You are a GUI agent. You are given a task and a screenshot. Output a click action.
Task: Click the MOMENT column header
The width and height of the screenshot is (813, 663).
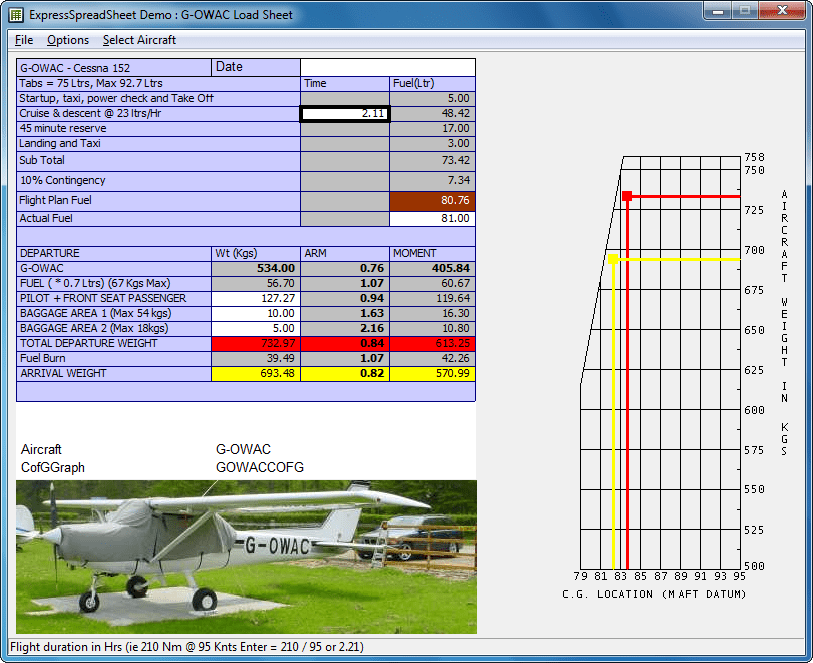432,253
